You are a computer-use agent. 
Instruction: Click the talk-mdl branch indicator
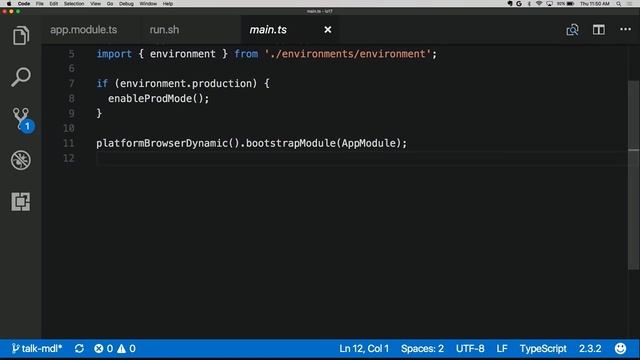(37, 349)
